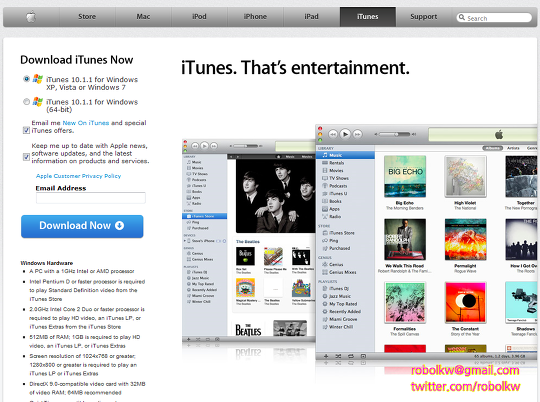Click the Email Address input field
The width and height of the screenshot is (540, 402).
pos(91,198)
